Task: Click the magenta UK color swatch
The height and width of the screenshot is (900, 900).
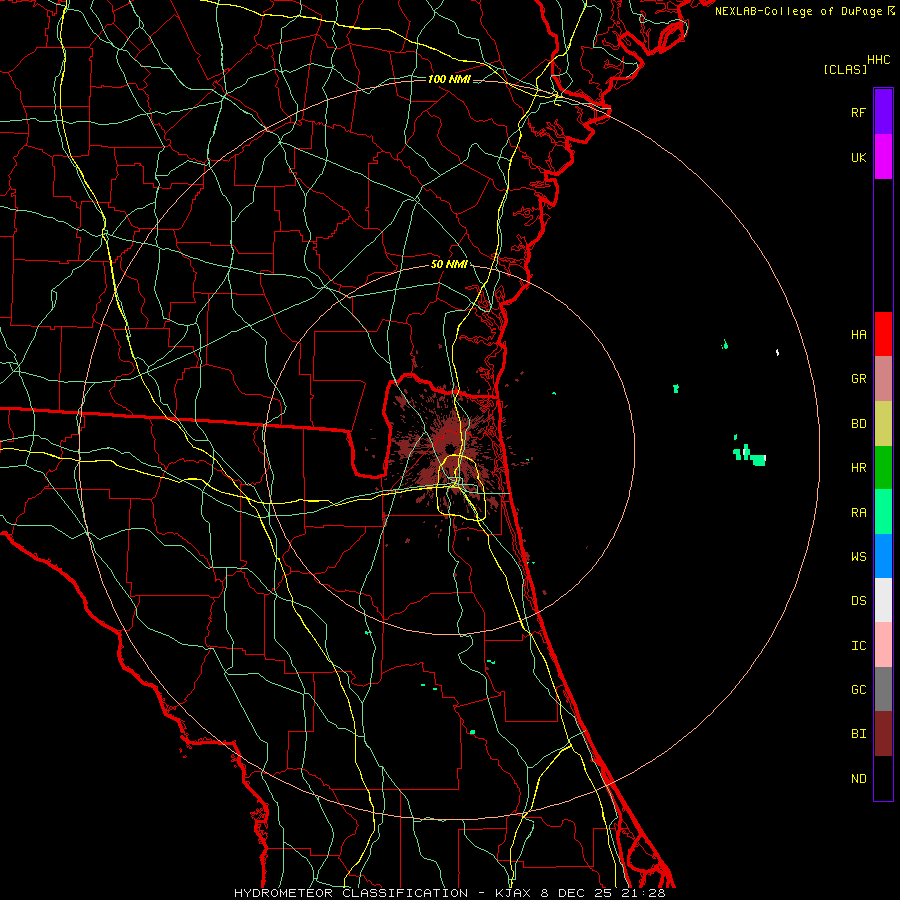Action: tap(883, 157)
